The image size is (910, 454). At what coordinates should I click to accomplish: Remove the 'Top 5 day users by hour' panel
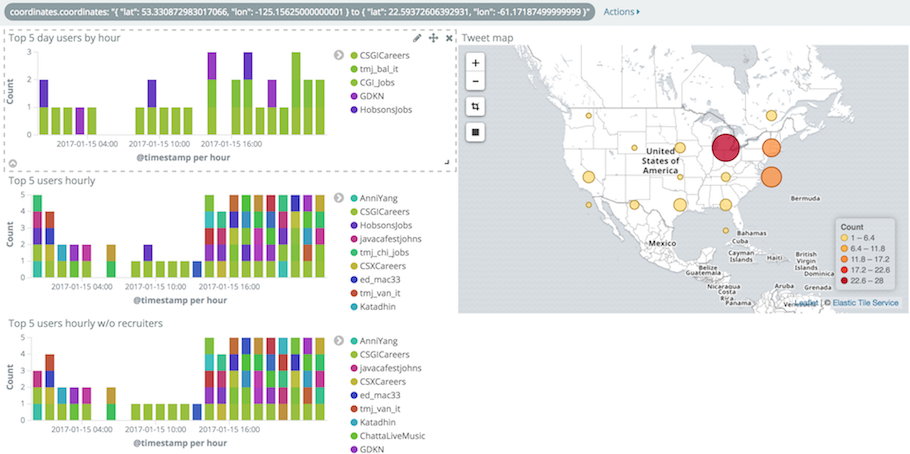tap(449, 37)
